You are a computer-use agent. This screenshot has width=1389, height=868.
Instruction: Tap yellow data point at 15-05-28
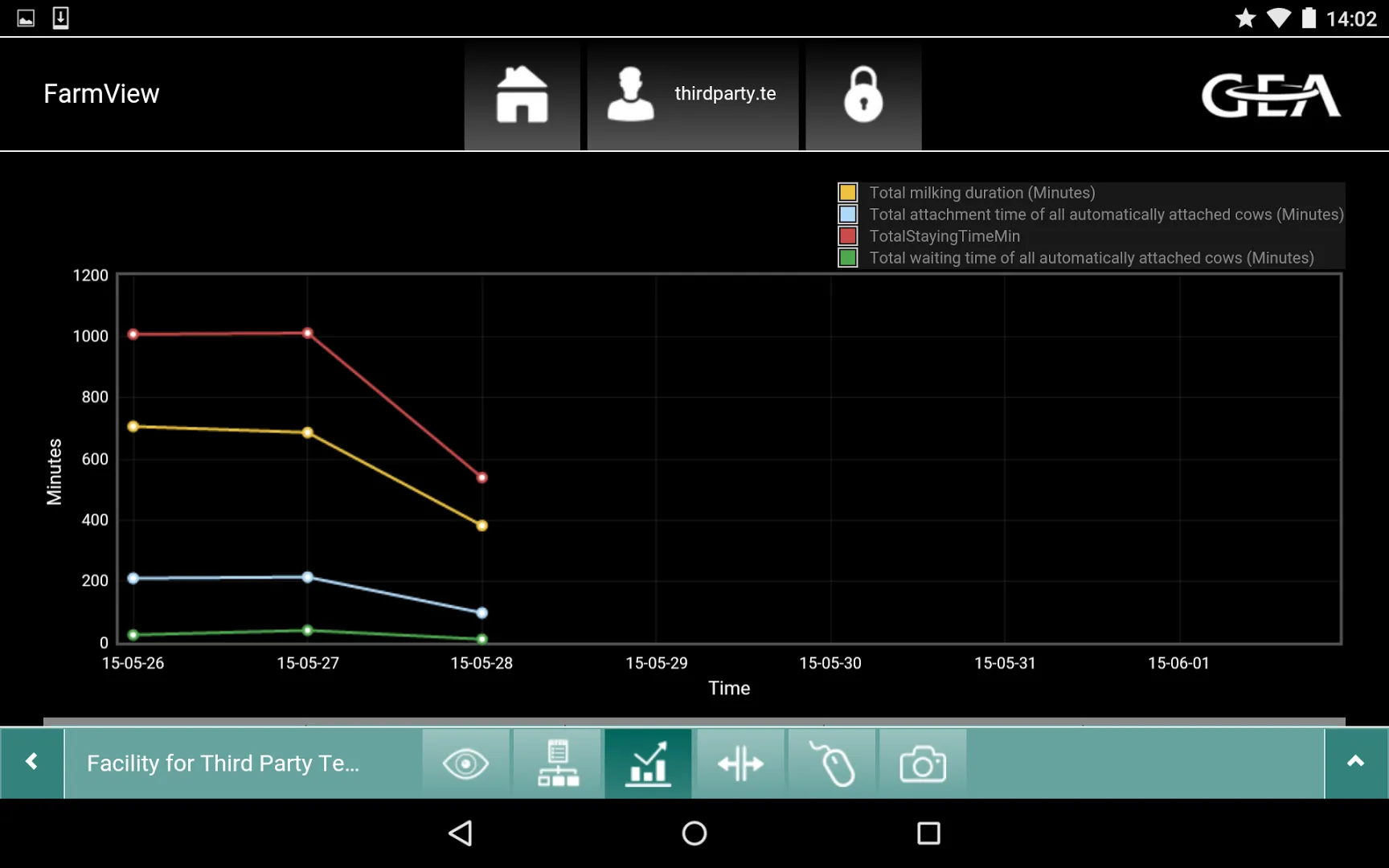tap(482, 526)
